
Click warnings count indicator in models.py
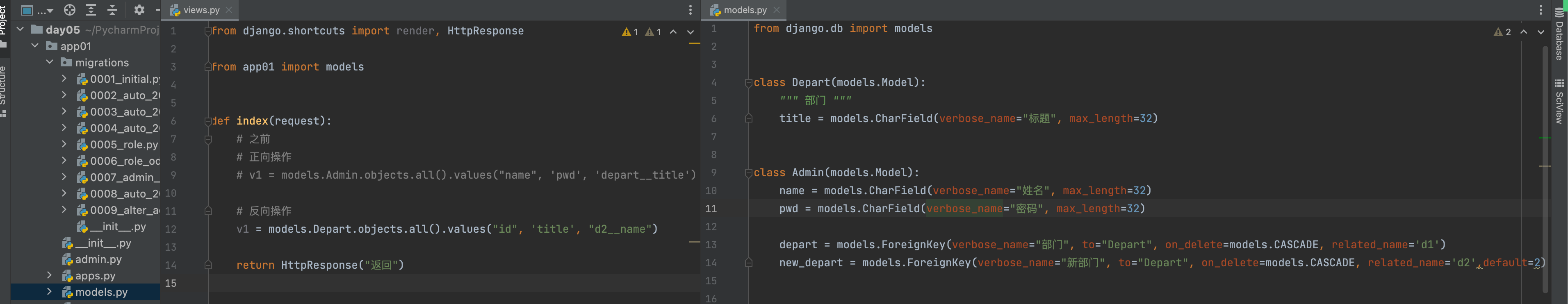tap(1502, 32)
